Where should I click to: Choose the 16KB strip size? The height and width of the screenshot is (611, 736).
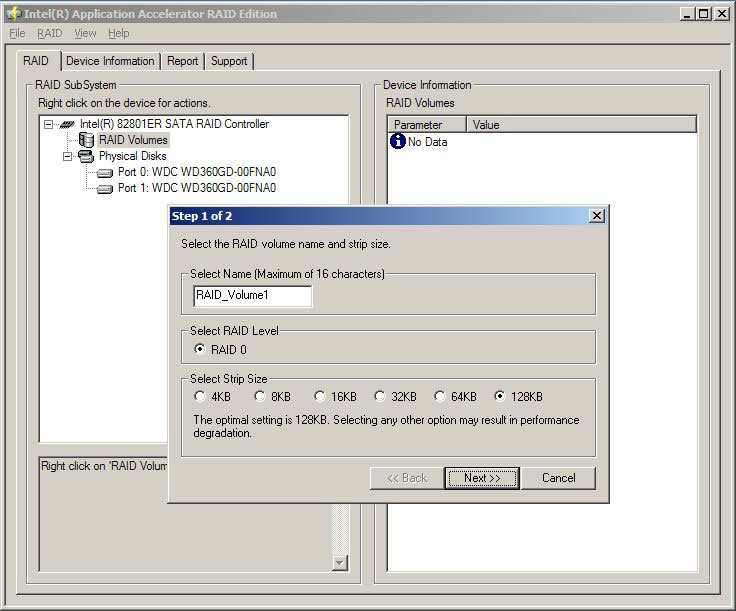pos(320,396)
